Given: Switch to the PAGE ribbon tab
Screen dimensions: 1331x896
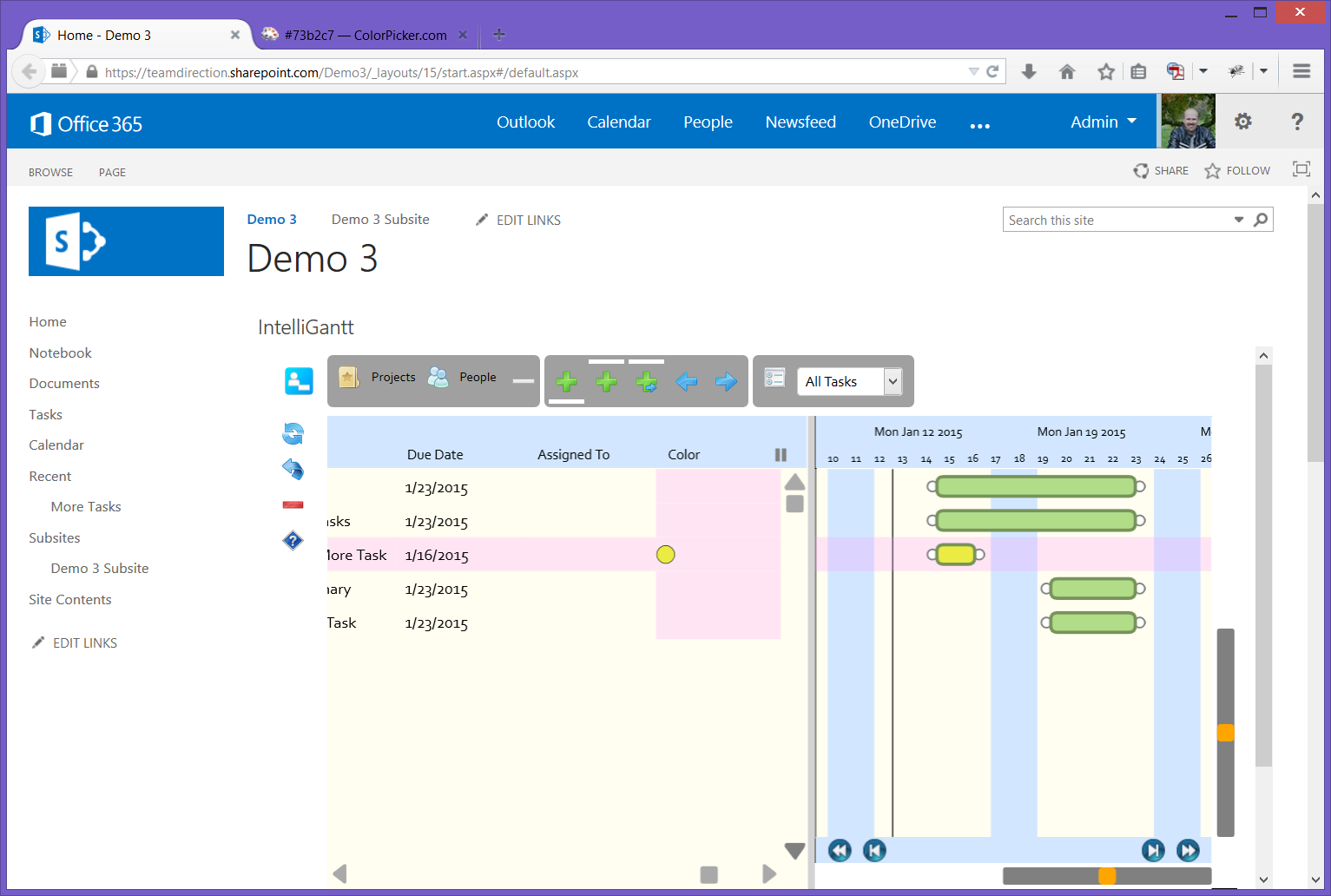Looking at the screenshot, I should pyautogui.click(x=112, y=172).
